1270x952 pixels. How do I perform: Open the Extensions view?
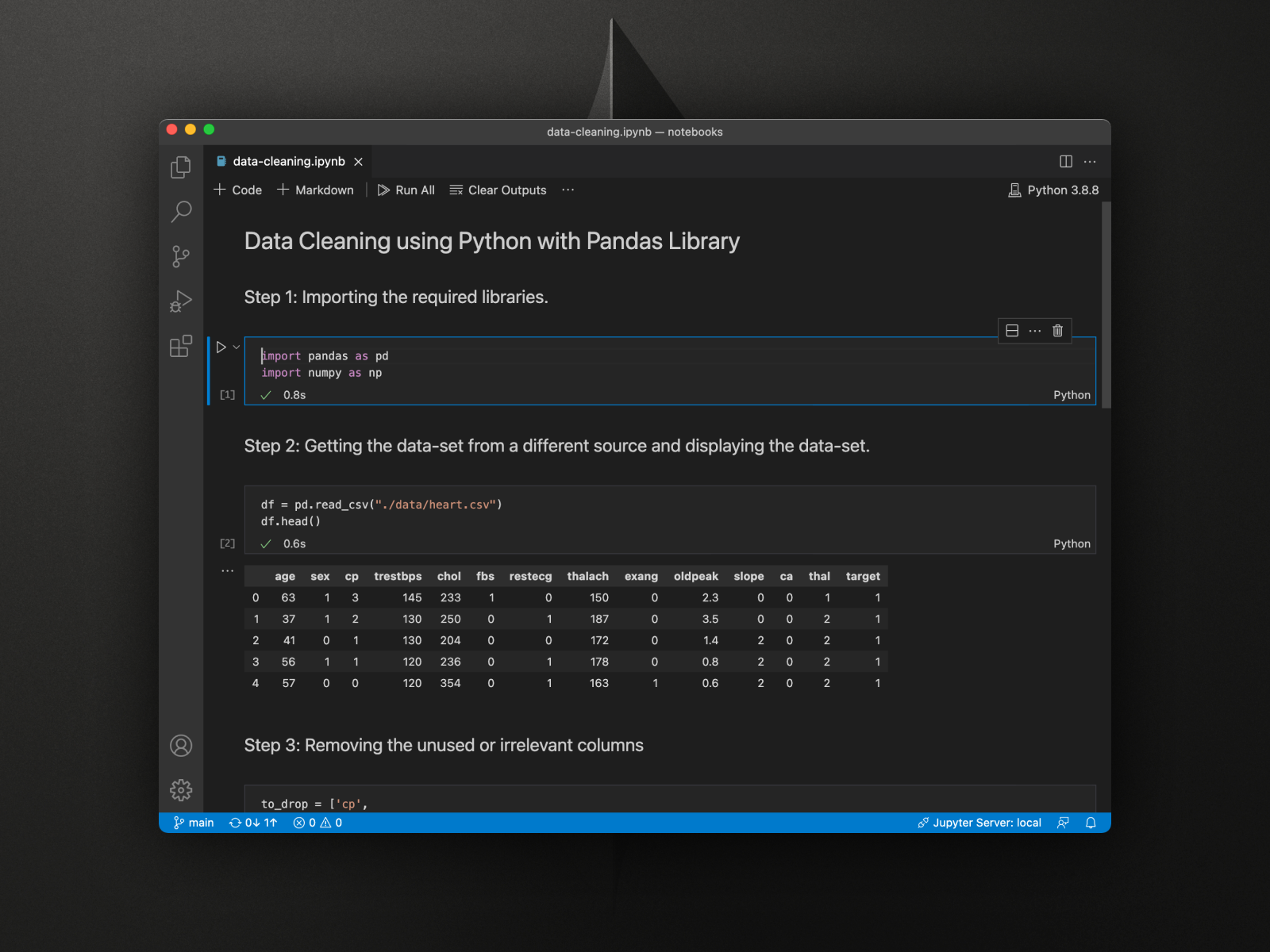pos(181,346)
